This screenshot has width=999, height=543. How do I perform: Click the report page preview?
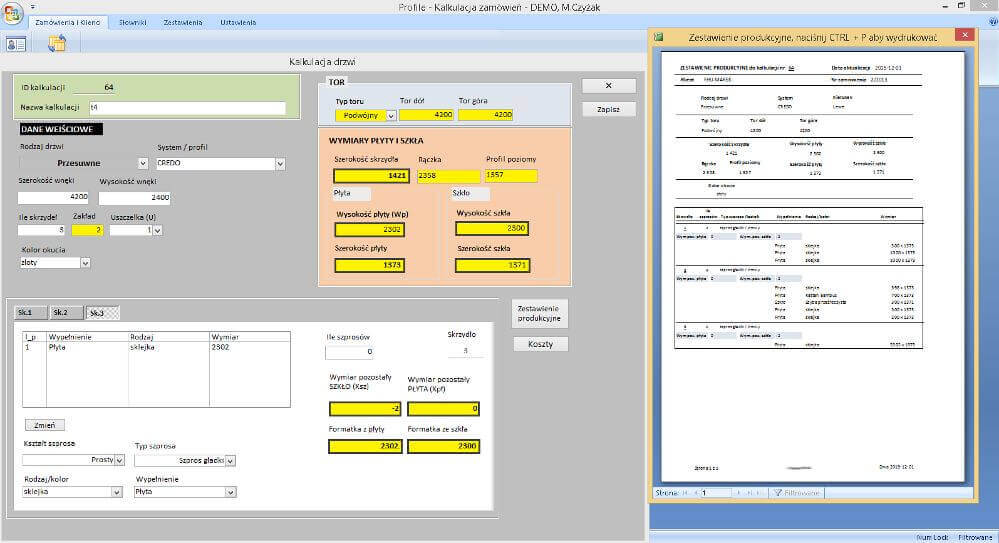click(x=812, y=266)
